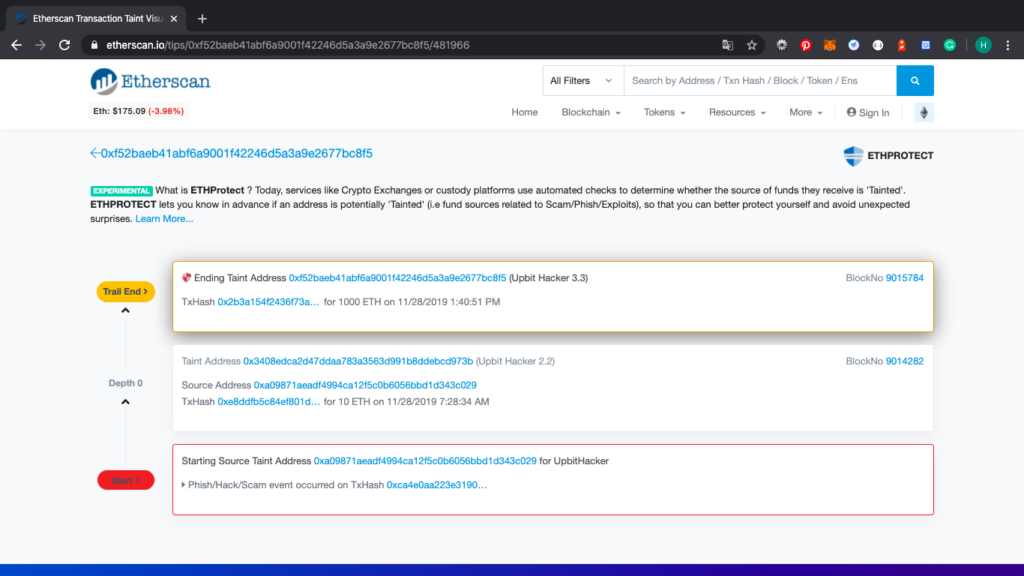Open block number 9015784

[x=904, y=278]
